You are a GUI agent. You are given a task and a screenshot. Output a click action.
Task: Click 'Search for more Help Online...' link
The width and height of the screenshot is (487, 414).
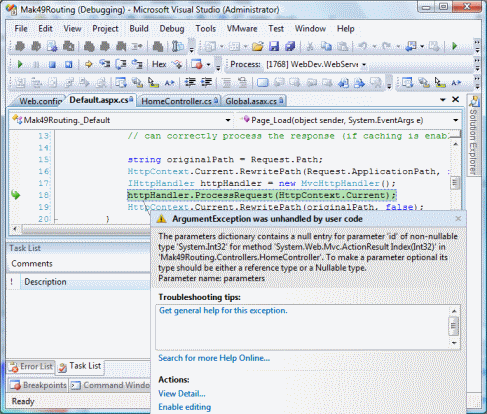[x=214, y=358]
